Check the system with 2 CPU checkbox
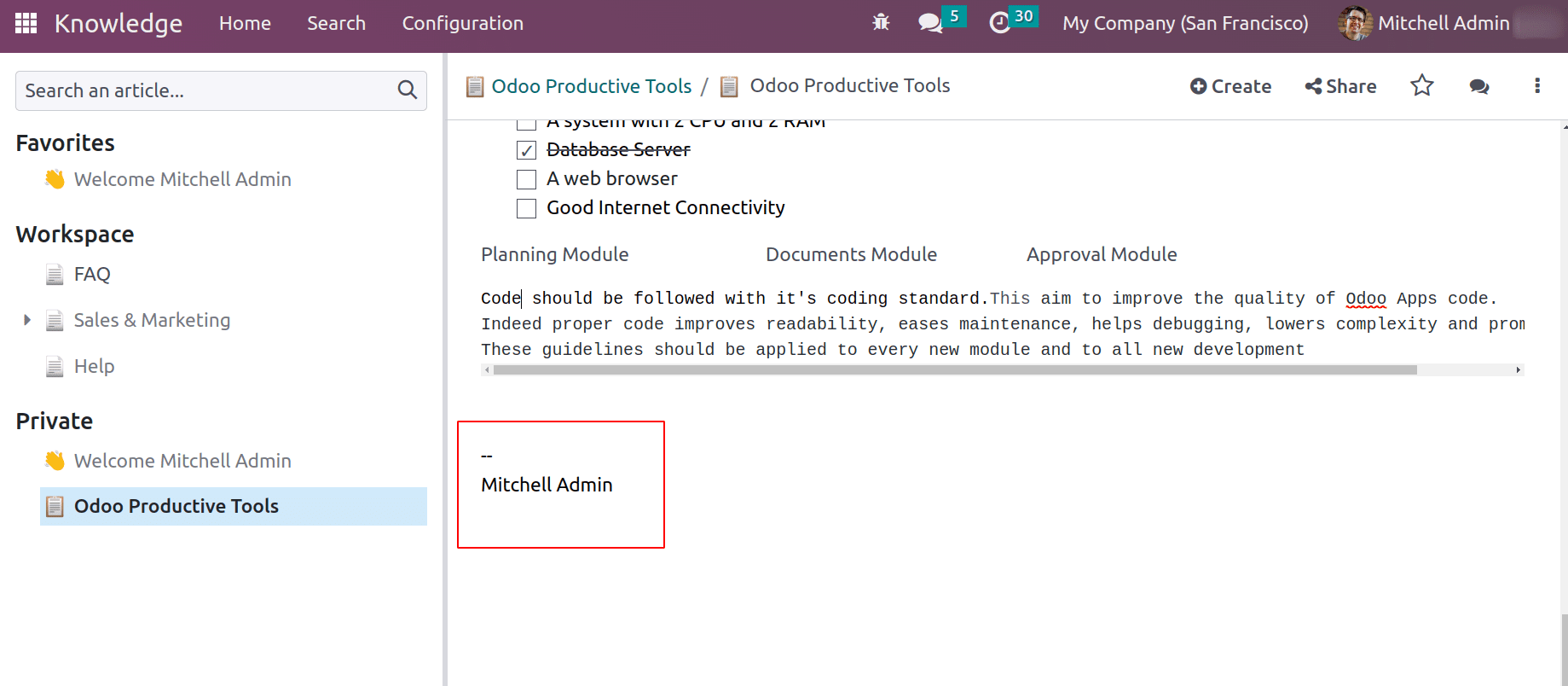The image size is (1568, 686). [527, 125]
